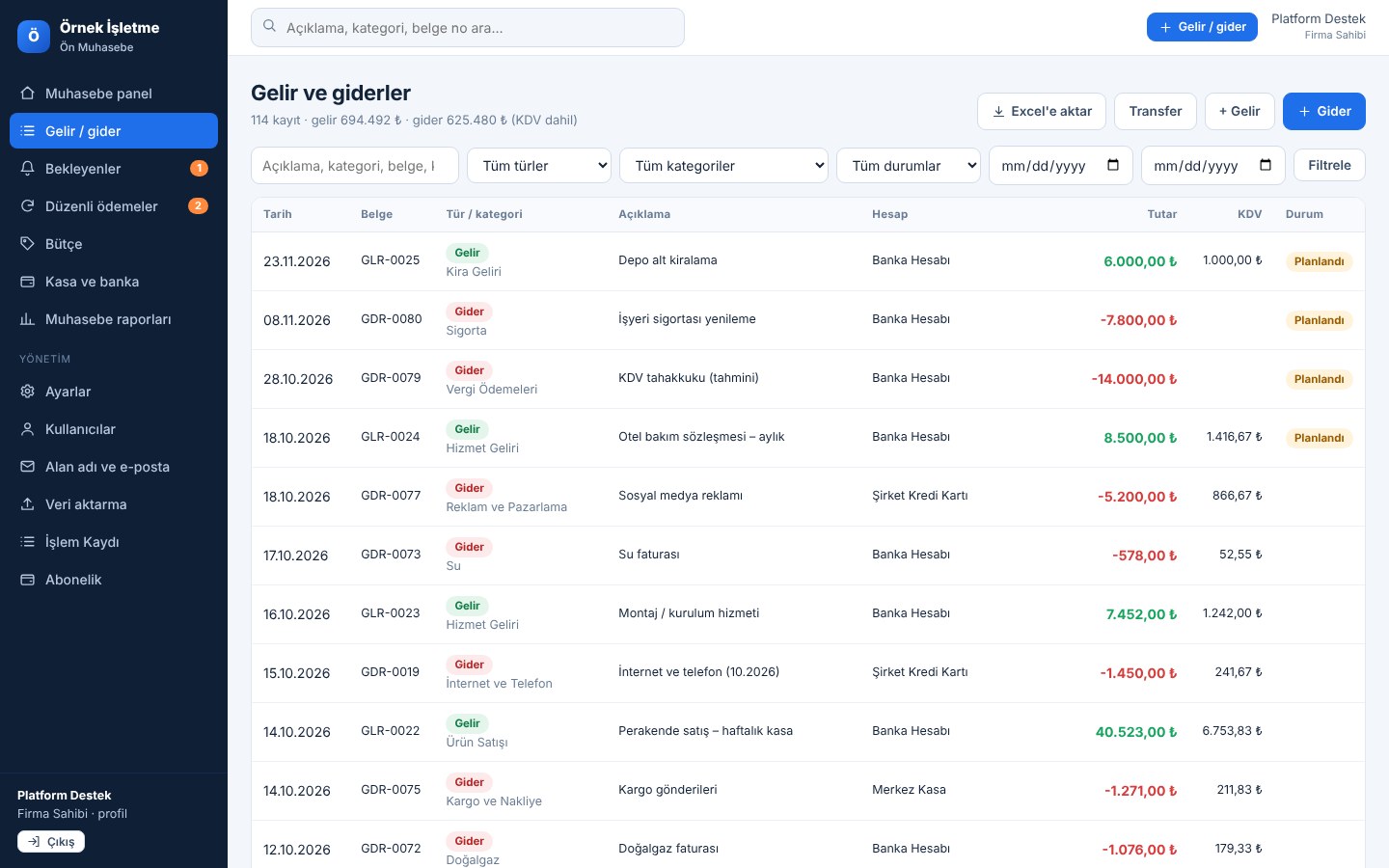Image resolution: width=1389 pixels, height=868 pixels.
Task: Click the white + Gelir button
Action: (1239, 111)
